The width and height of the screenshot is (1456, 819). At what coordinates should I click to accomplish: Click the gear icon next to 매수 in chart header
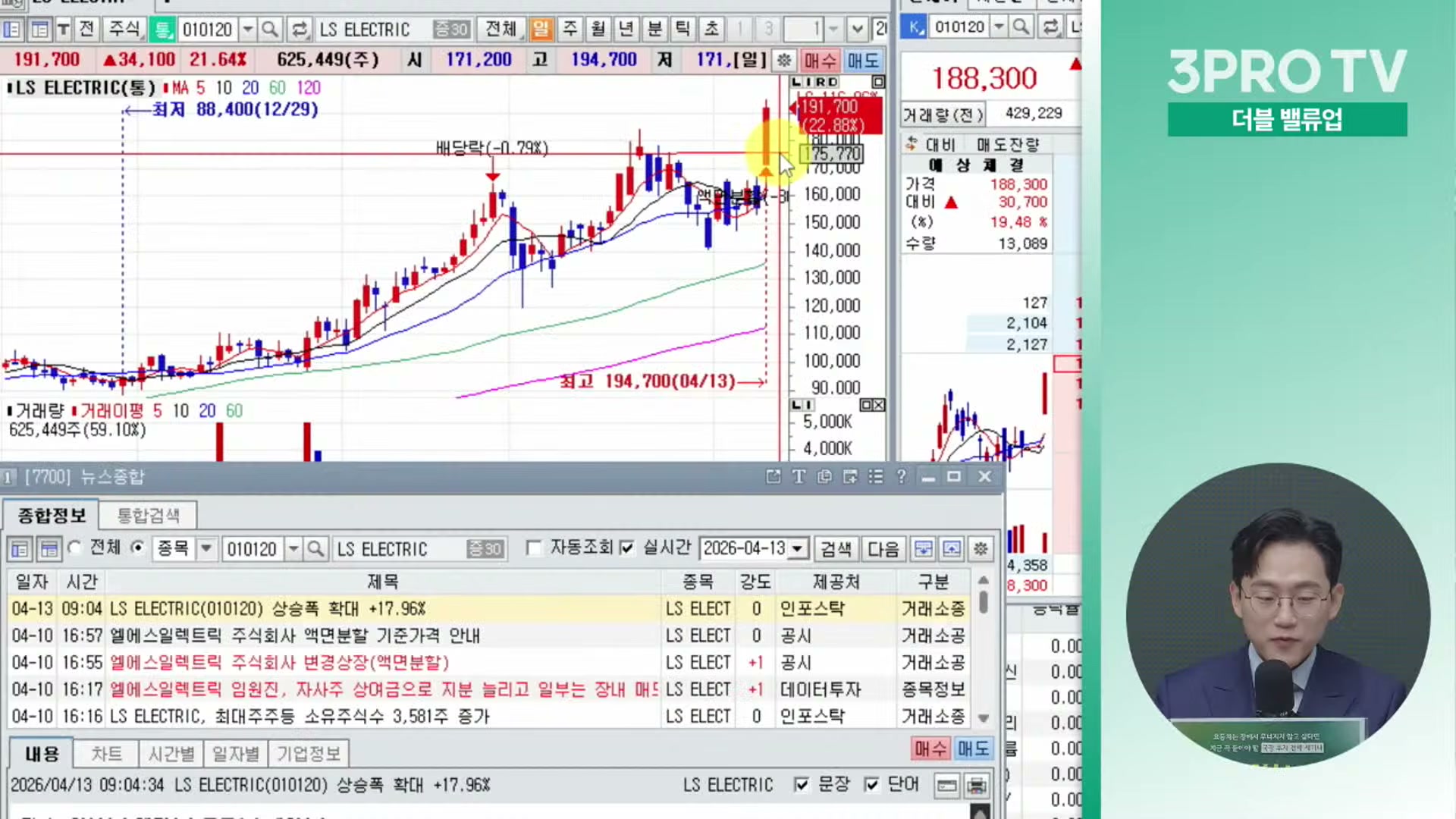pyautogui.click(x=785, y=60)
